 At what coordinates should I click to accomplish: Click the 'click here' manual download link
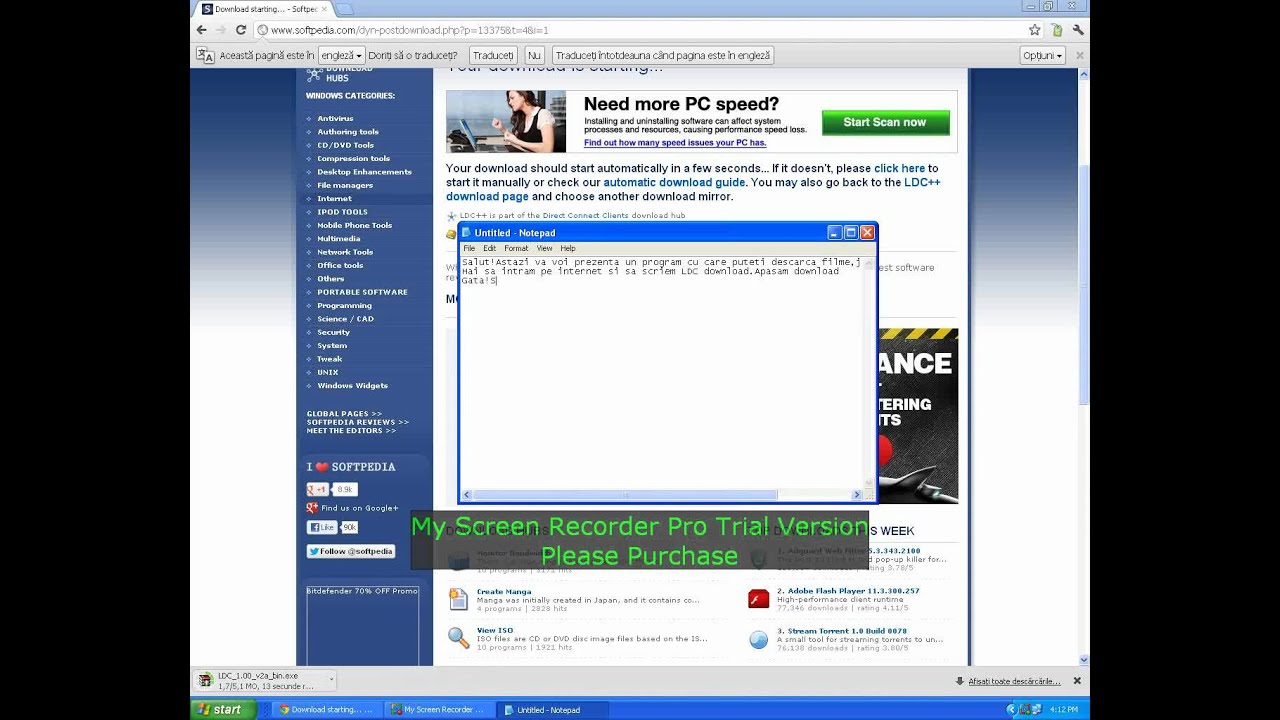click(x=899, y=168)
